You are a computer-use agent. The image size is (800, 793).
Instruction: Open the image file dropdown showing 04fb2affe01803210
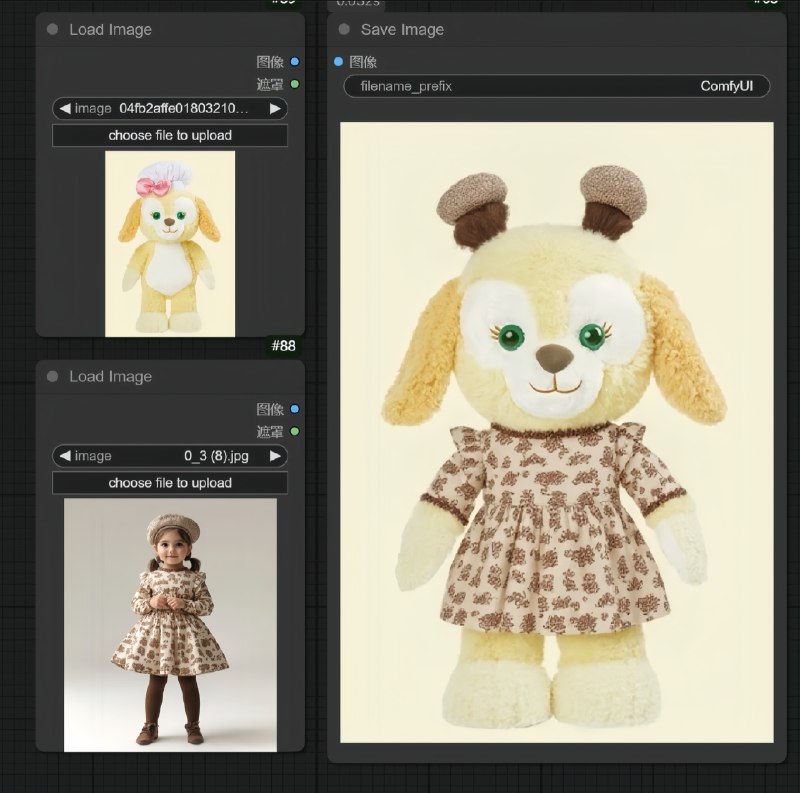pos(170,108)
